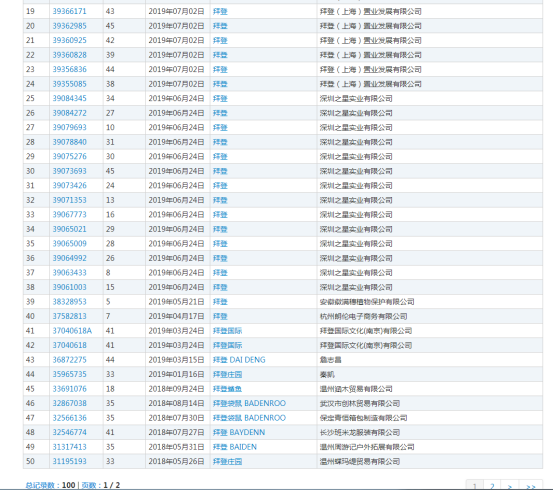Select applicant 拜登国际文化(南京)有限公司 in row 41
Image resolution: width=553 pixels, height=491 pixels.
point(366,331)
